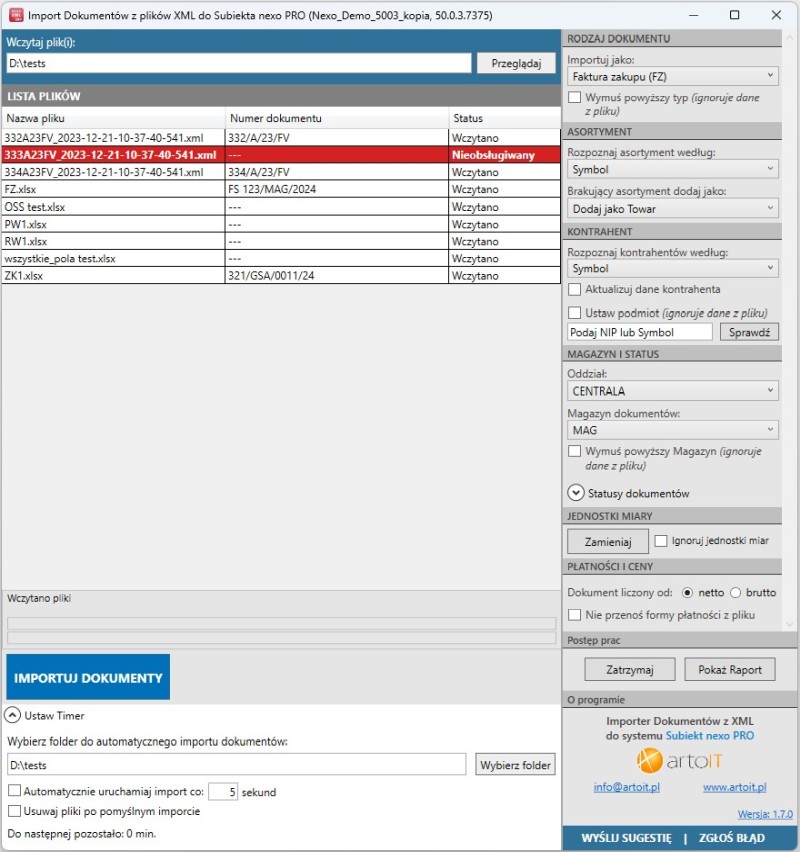Open the "Importuj jako" dropdown
This screenshot has height=852, width=800.
pyautogui.click(x=672, y=76)
